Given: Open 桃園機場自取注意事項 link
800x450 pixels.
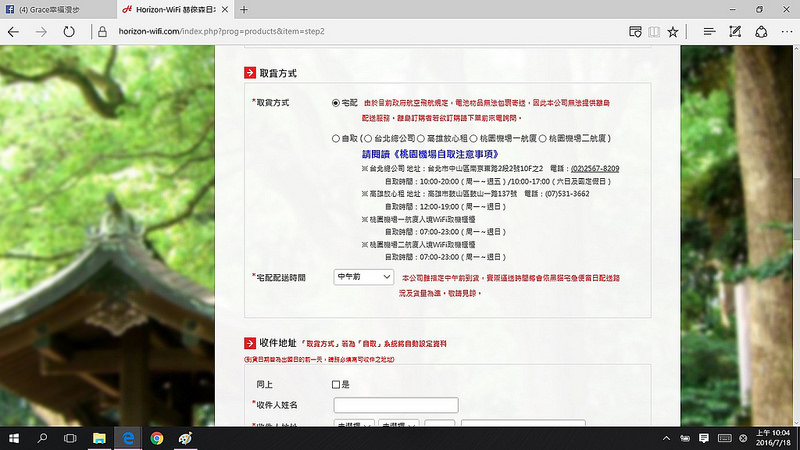Looking at the screenshot, I should 430,154.
